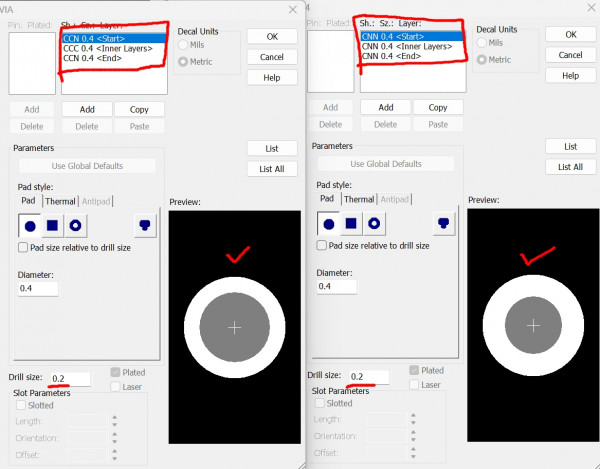Switch to Thermal tab in left dialog
The image size is (600, 469).
[x=60, y=201]
